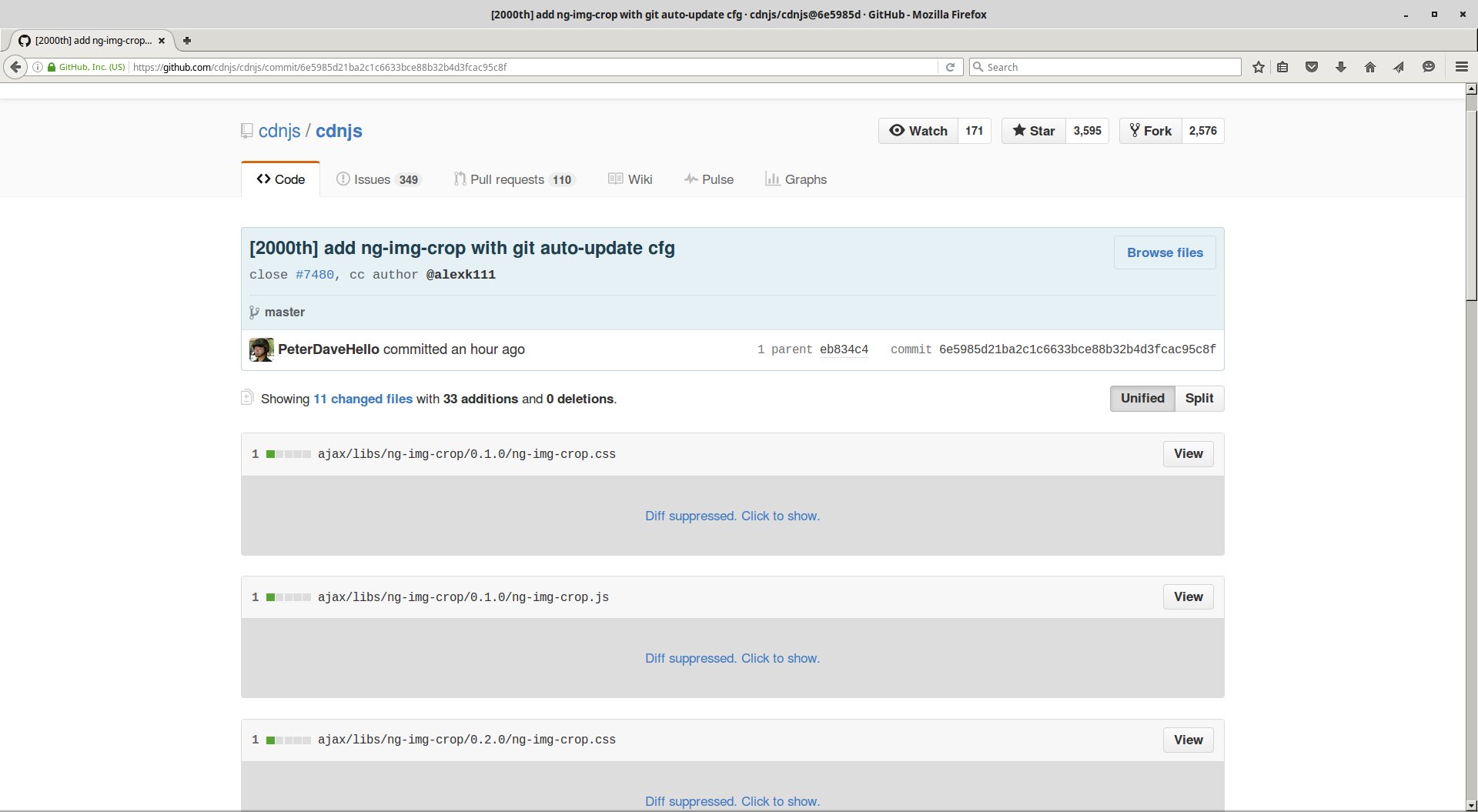Open watchers count 171
1478x812 pixels.
pyautogui.click(x=975, y=131)
